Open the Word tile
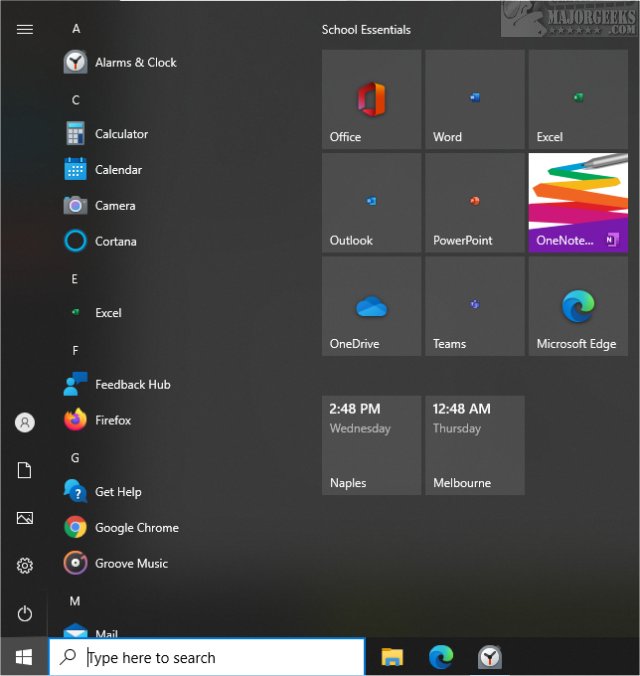The width and height of the screenshot is (640, 676). (475, 99)
